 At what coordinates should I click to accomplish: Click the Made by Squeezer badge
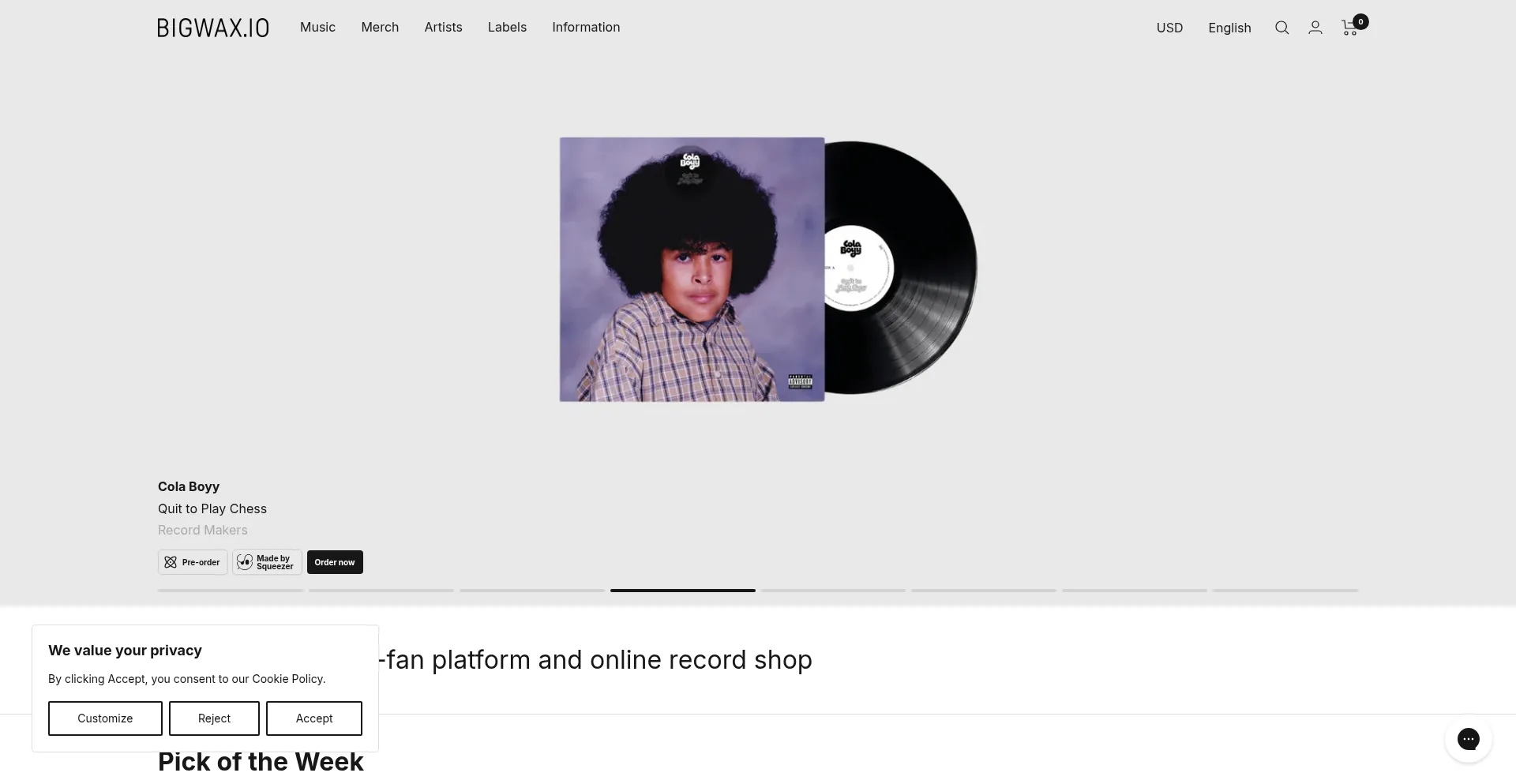click(267, 562)
